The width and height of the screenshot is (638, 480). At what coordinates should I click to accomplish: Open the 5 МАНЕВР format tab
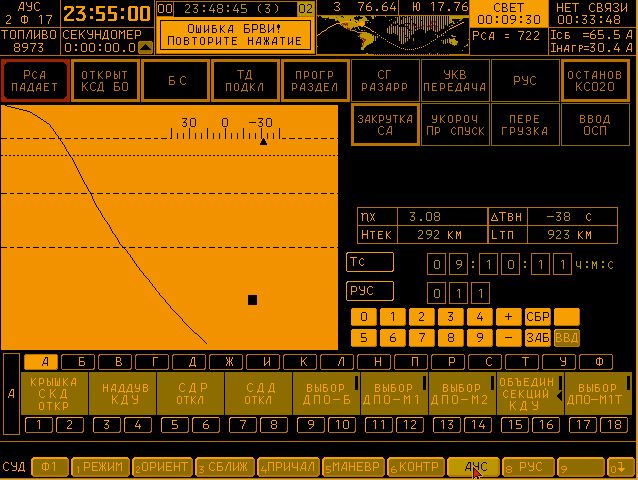click(353, 467)
